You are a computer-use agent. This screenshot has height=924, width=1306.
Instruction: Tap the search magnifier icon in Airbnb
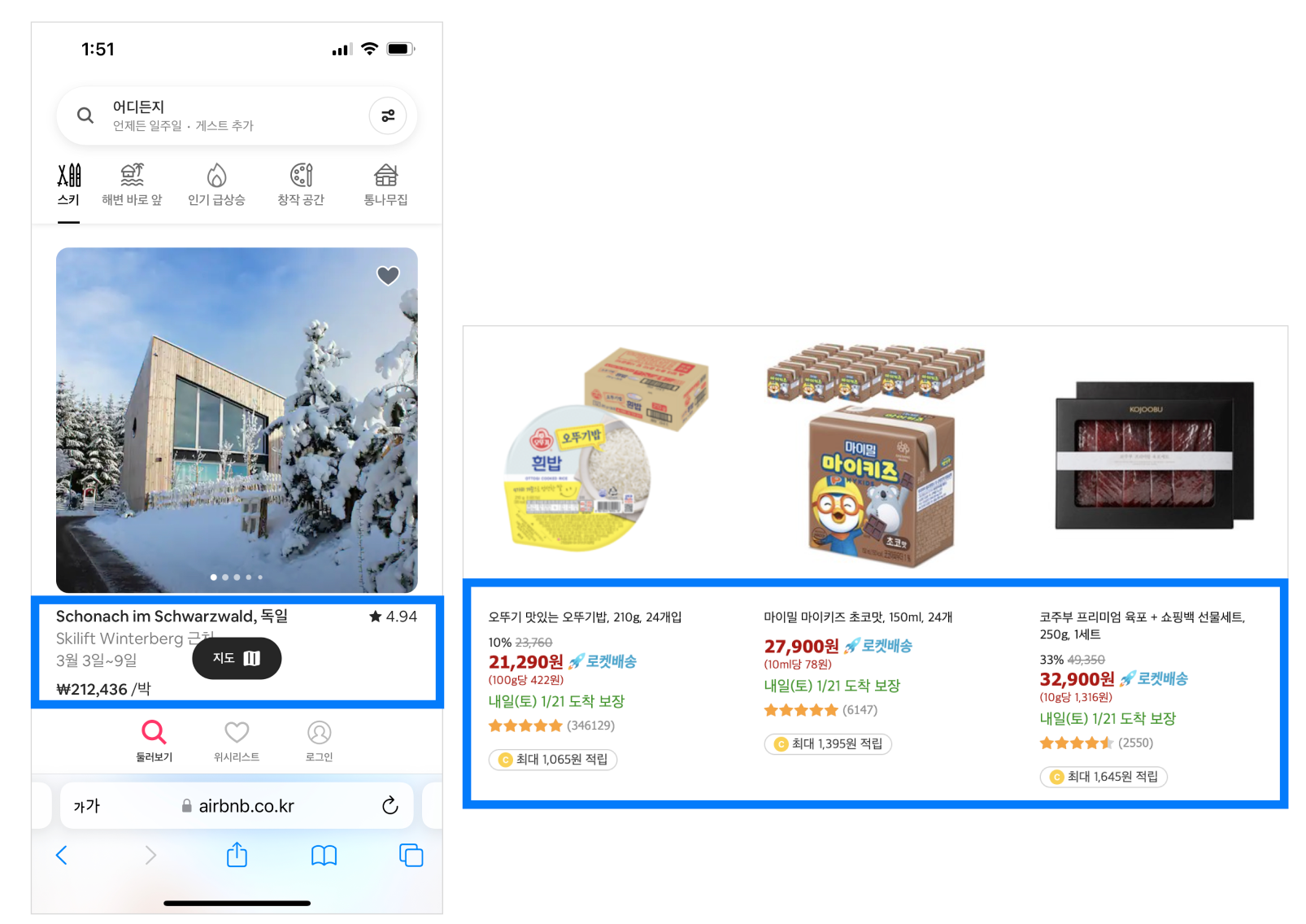click(85, 115)
